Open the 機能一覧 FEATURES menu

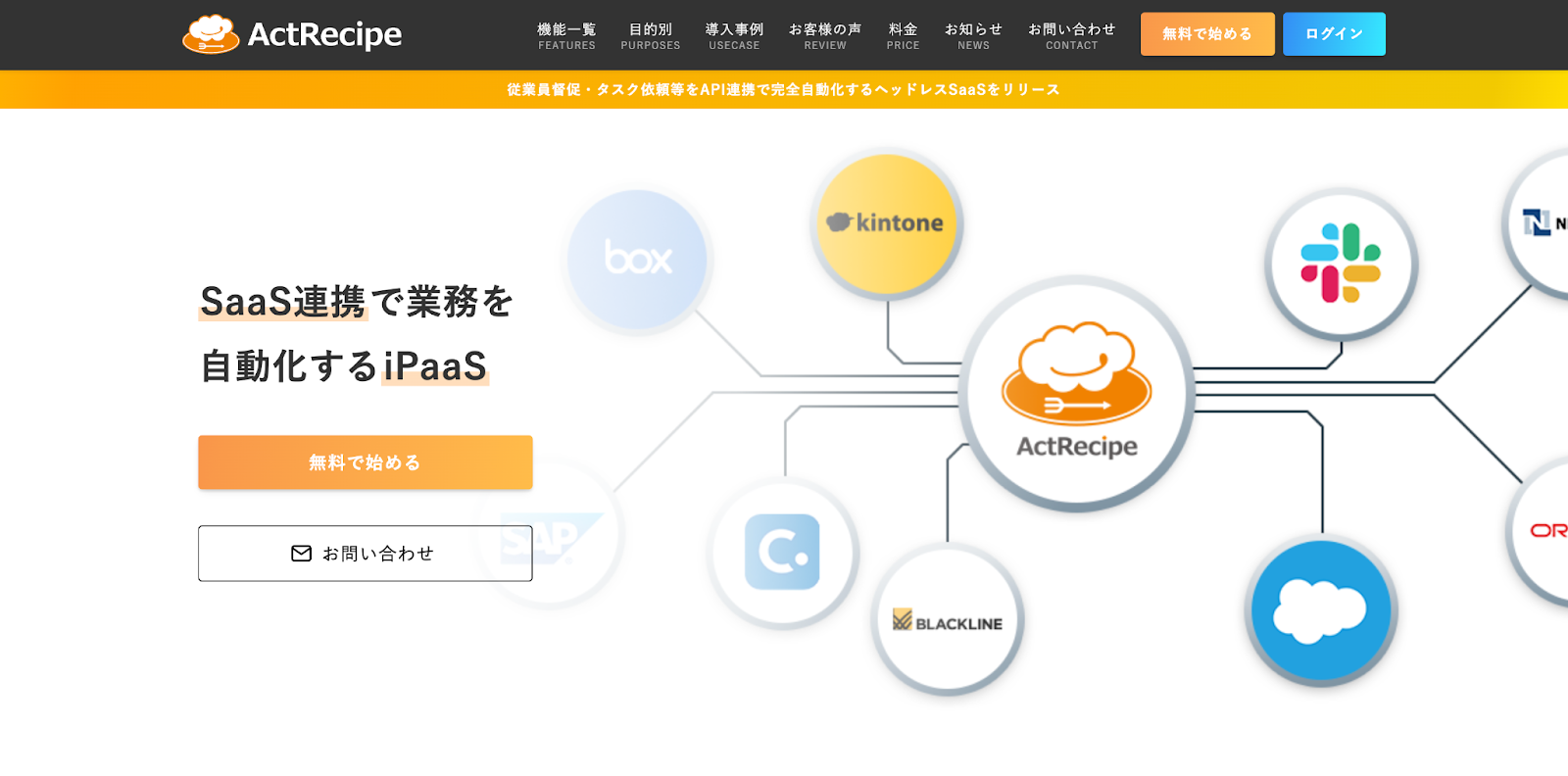[566, 35]
